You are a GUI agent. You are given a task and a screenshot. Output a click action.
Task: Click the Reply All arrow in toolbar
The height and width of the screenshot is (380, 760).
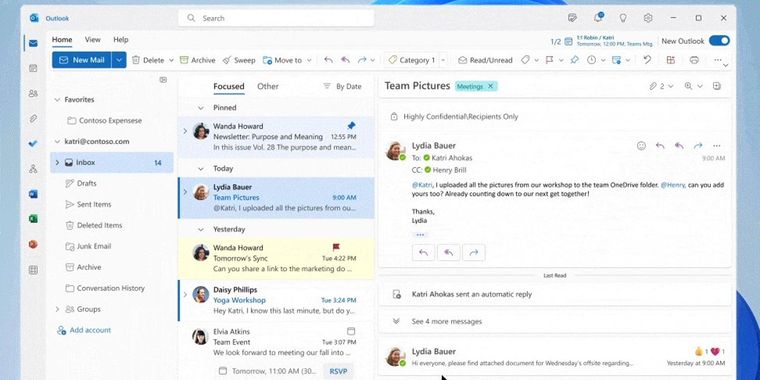pyautogui.click(x=346, y=60)
